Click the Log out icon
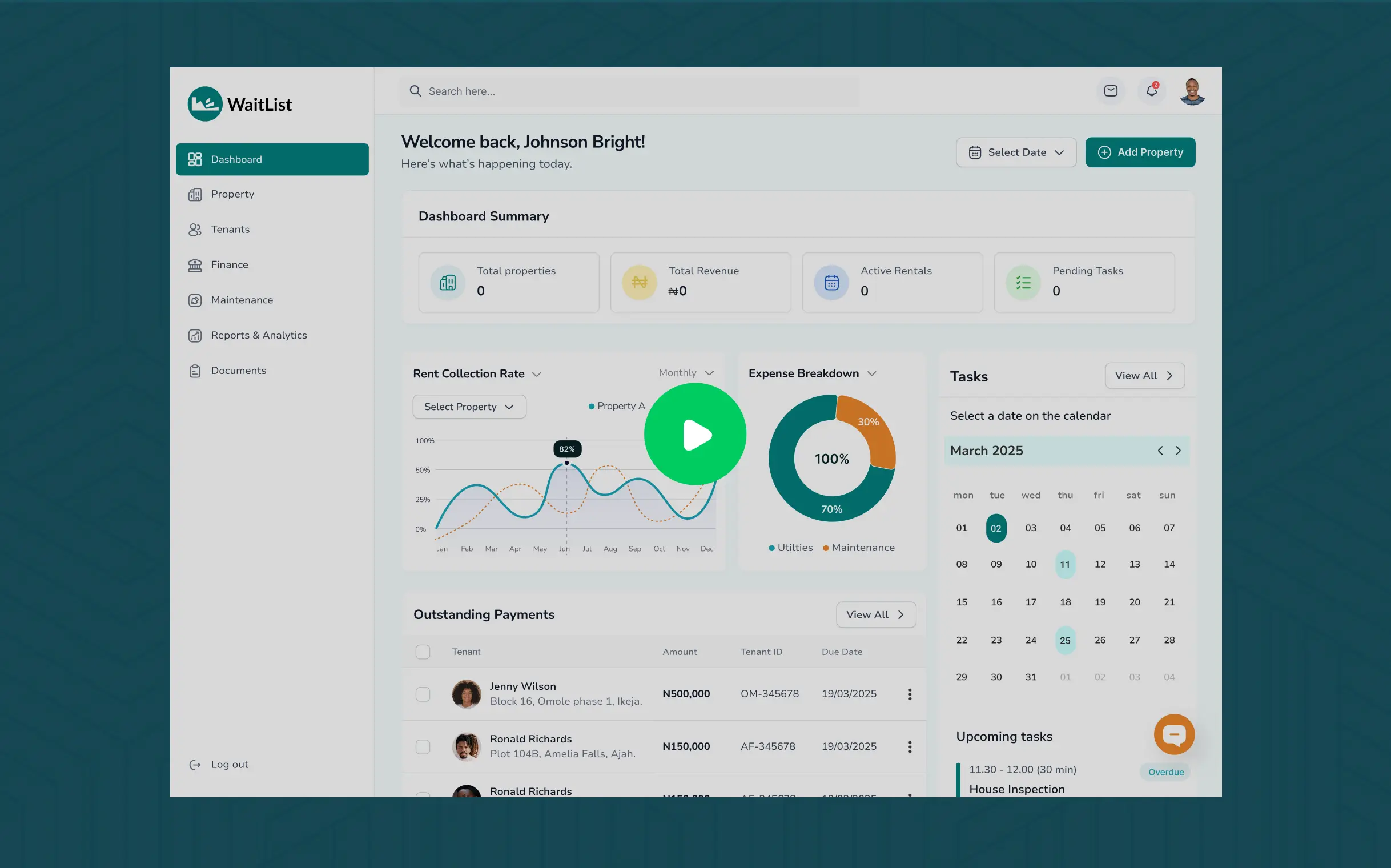 click(x=195, y=765)
